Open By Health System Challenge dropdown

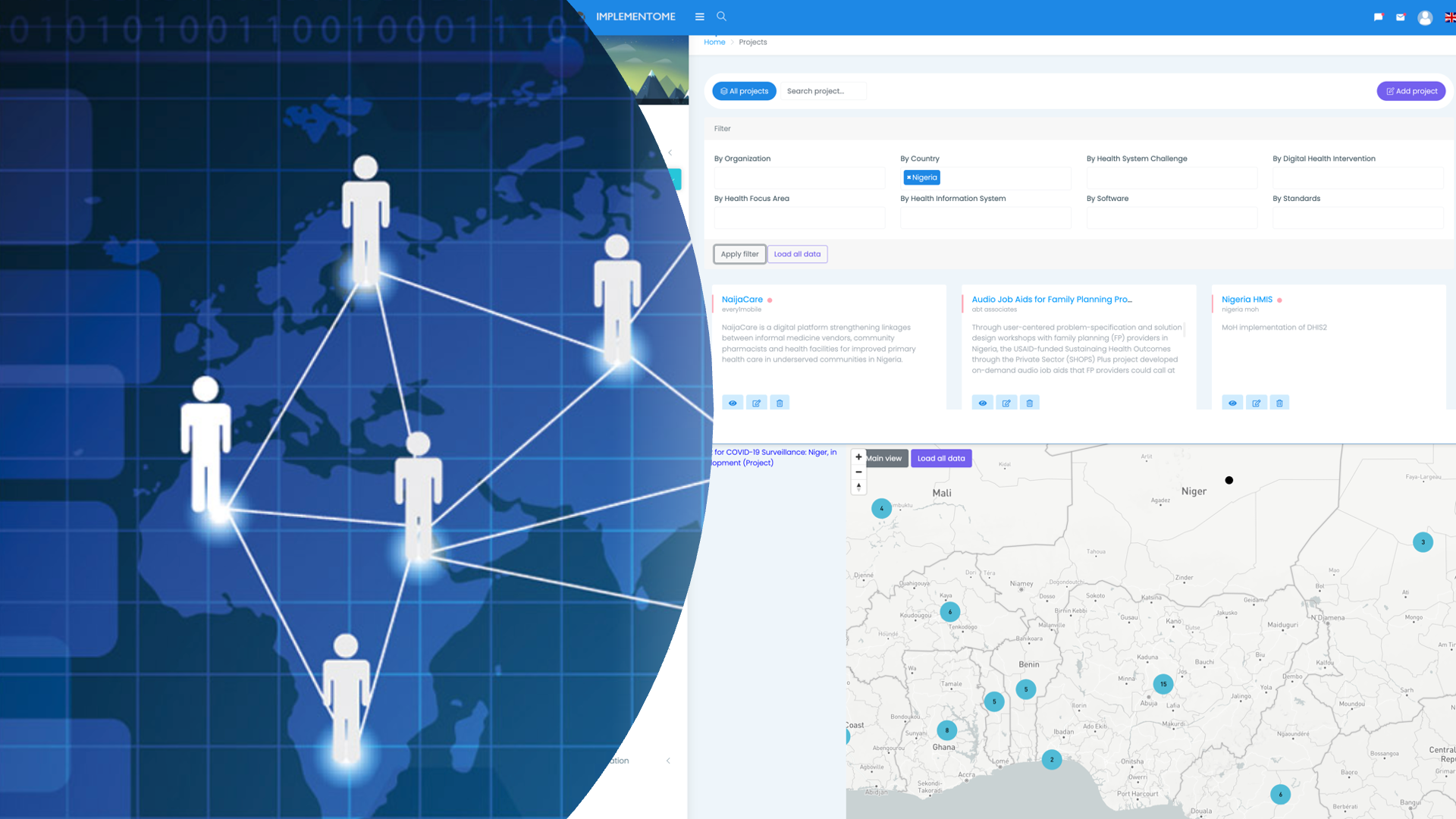pyautogui.click(x=1172, y=178)
